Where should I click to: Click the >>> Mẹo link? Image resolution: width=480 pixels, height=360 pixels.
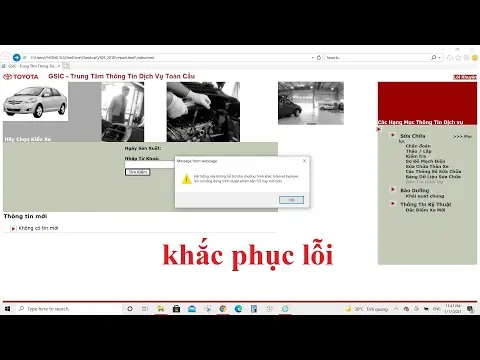[x=462, y=136]
